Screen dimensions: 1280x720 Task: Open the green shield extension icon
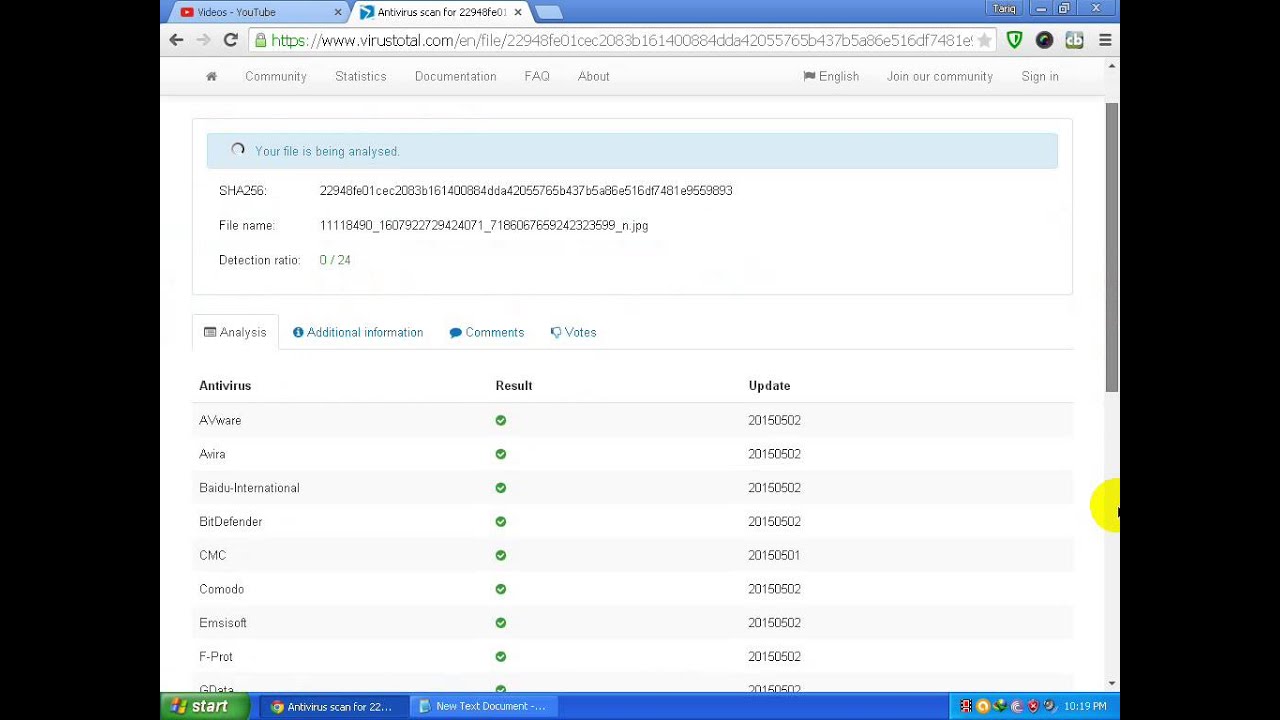[1014, 40]
